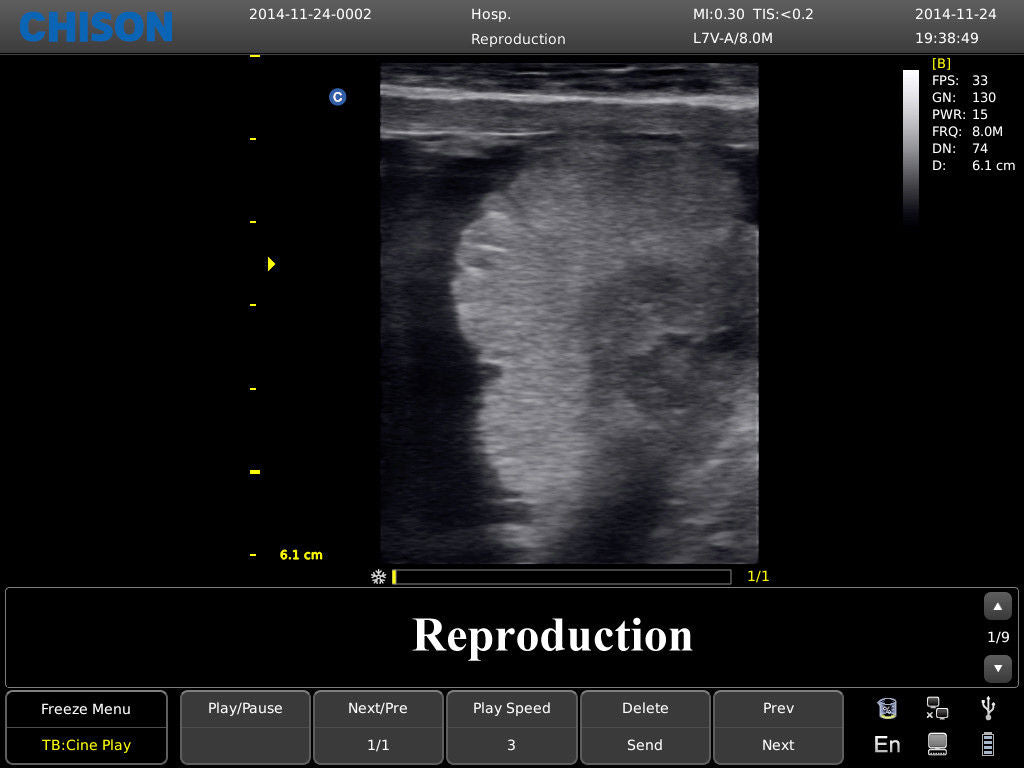Image resolution: width=1024 pixels, height=768 pixels.
Task: Click the hard disk status icon
Action: click(x=936, y=743)
